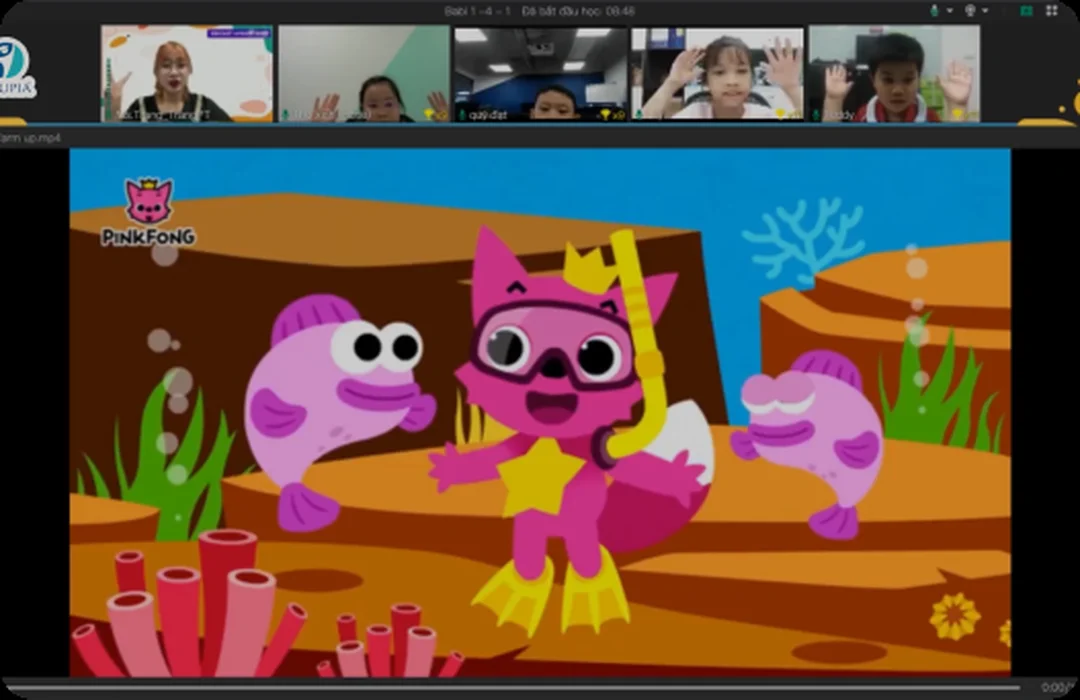Click the class start time text 'Đã bắt đầu học'
The width and height of the screenshot is (1080, 700).
click(563, 11)
